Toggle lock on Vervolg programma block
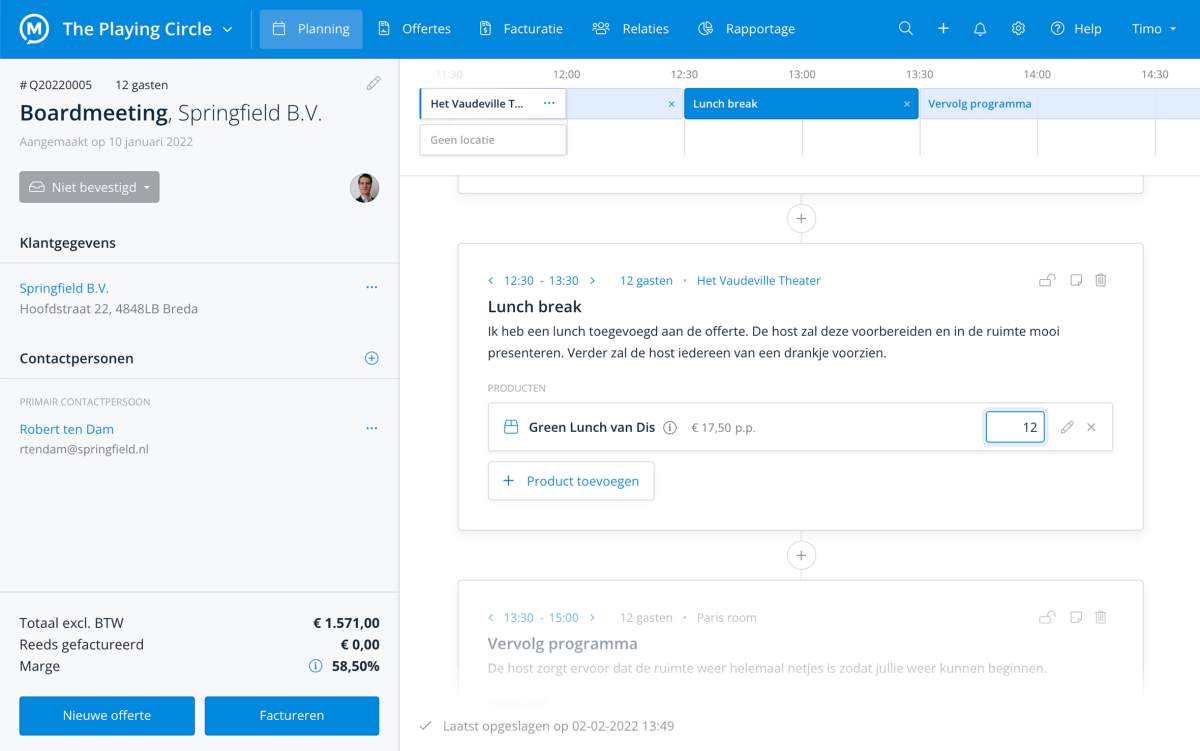This screenshot has width=1200, height=751. (x=1046, y=618)
